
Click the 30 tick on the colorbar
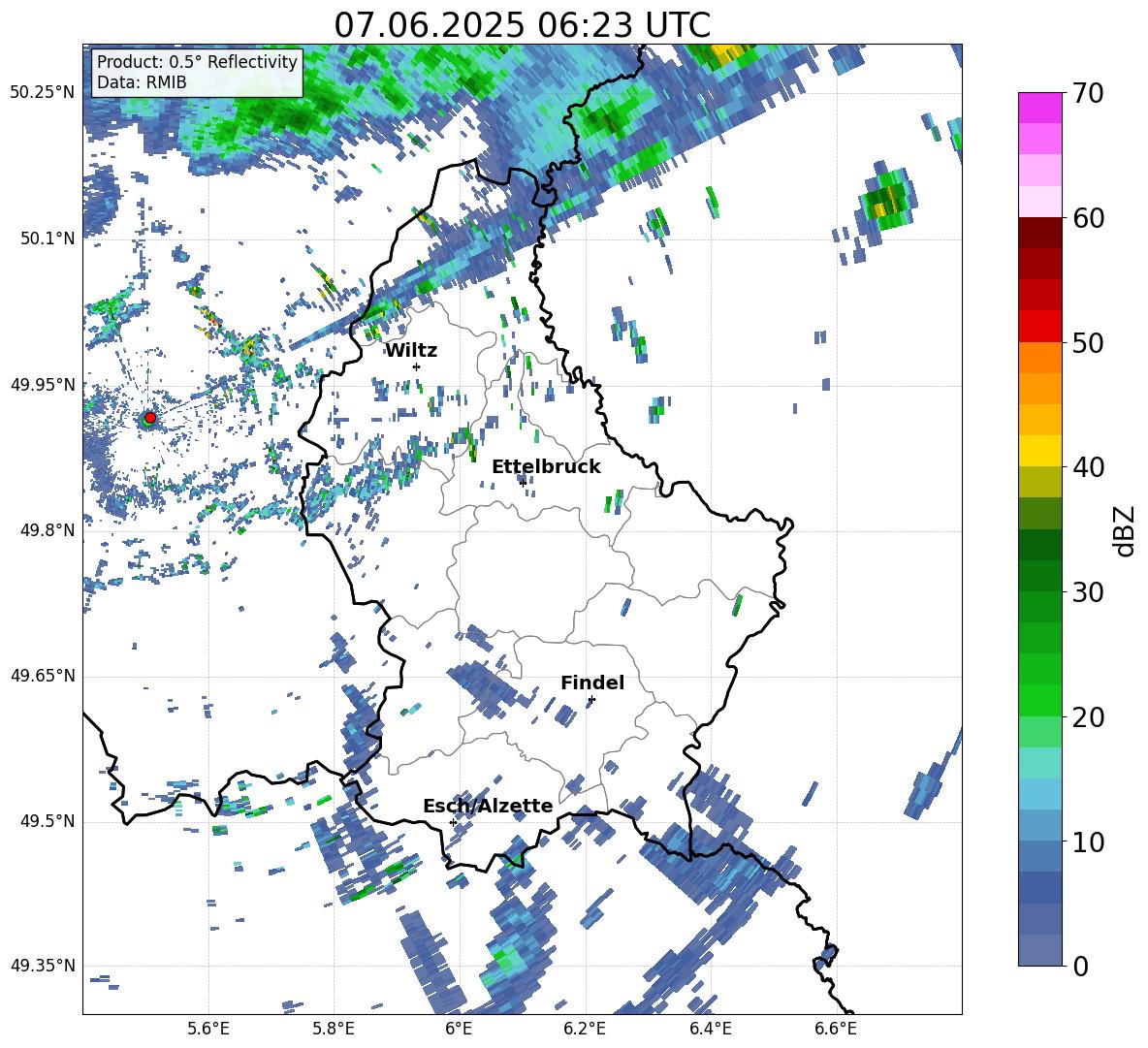1088,592
